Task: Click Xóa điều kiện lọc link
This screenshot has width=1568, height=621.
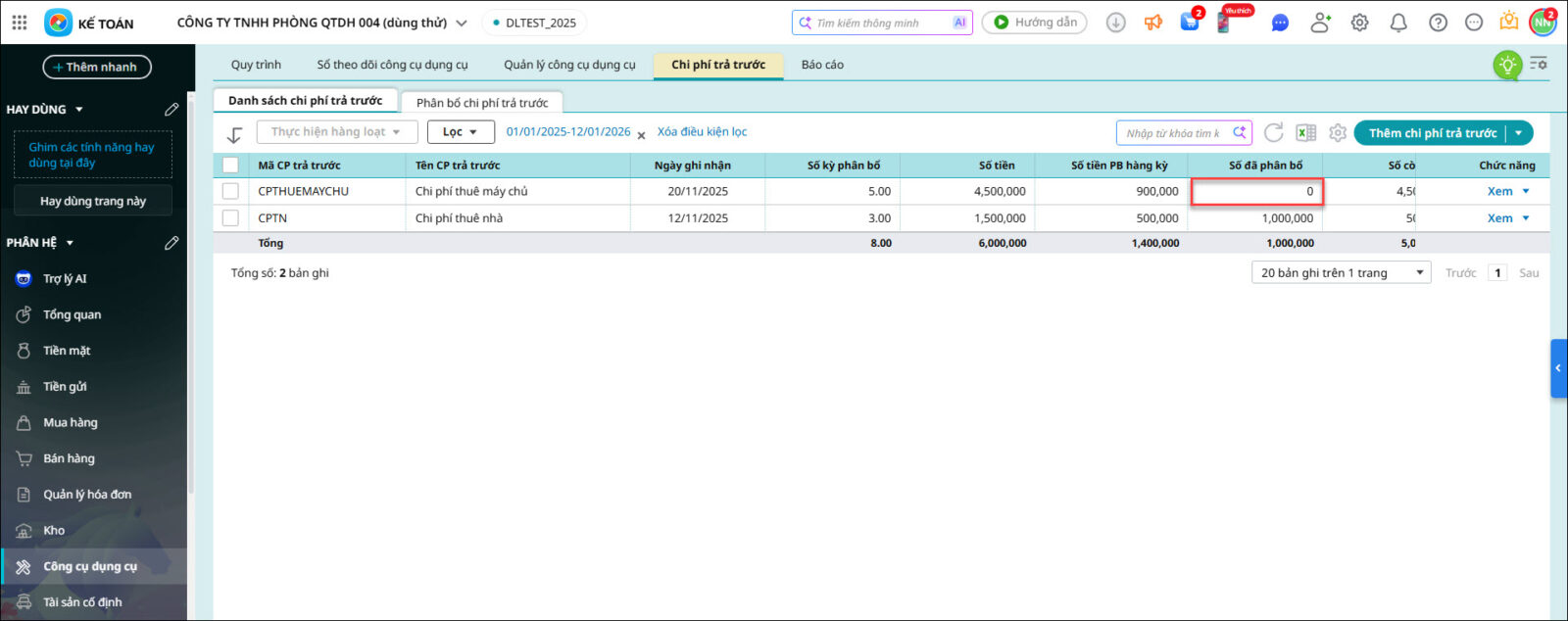Action: [702, 132]
